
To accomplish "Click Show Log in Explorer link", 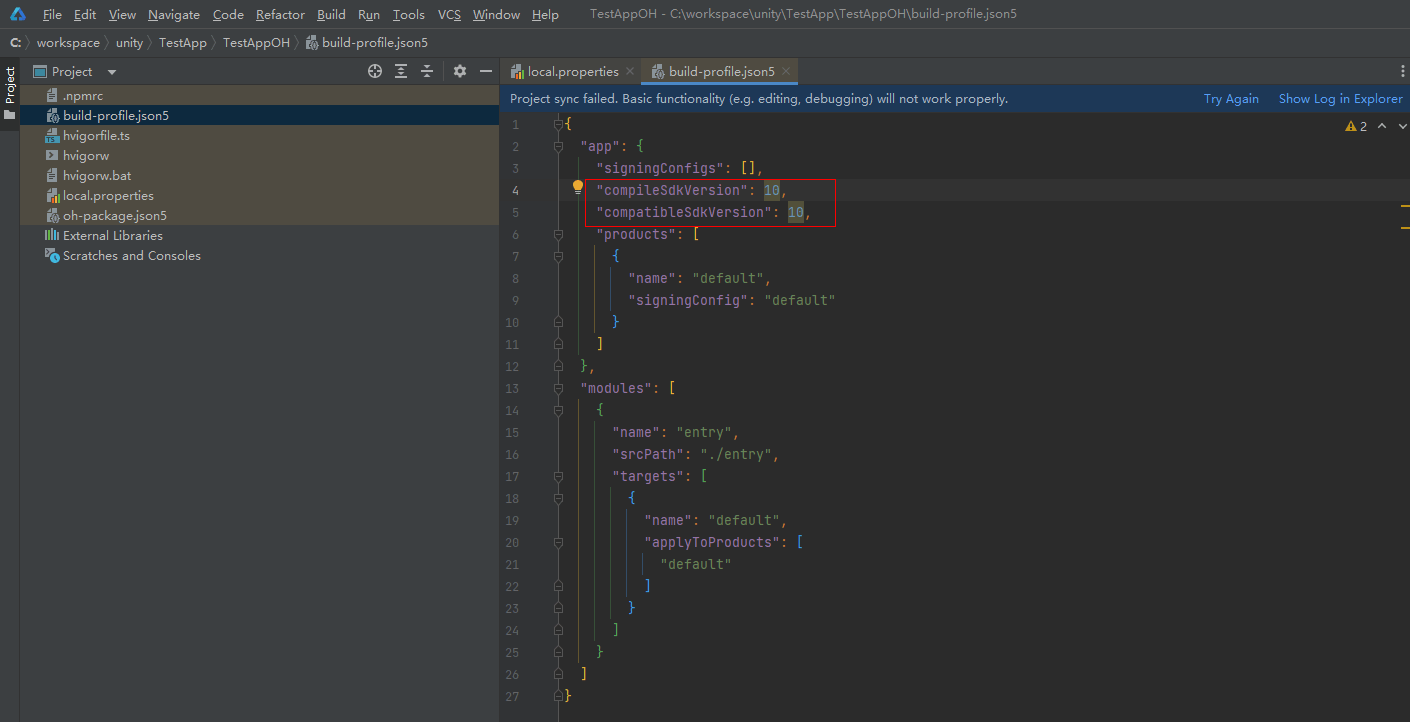I will point(1341,98).
